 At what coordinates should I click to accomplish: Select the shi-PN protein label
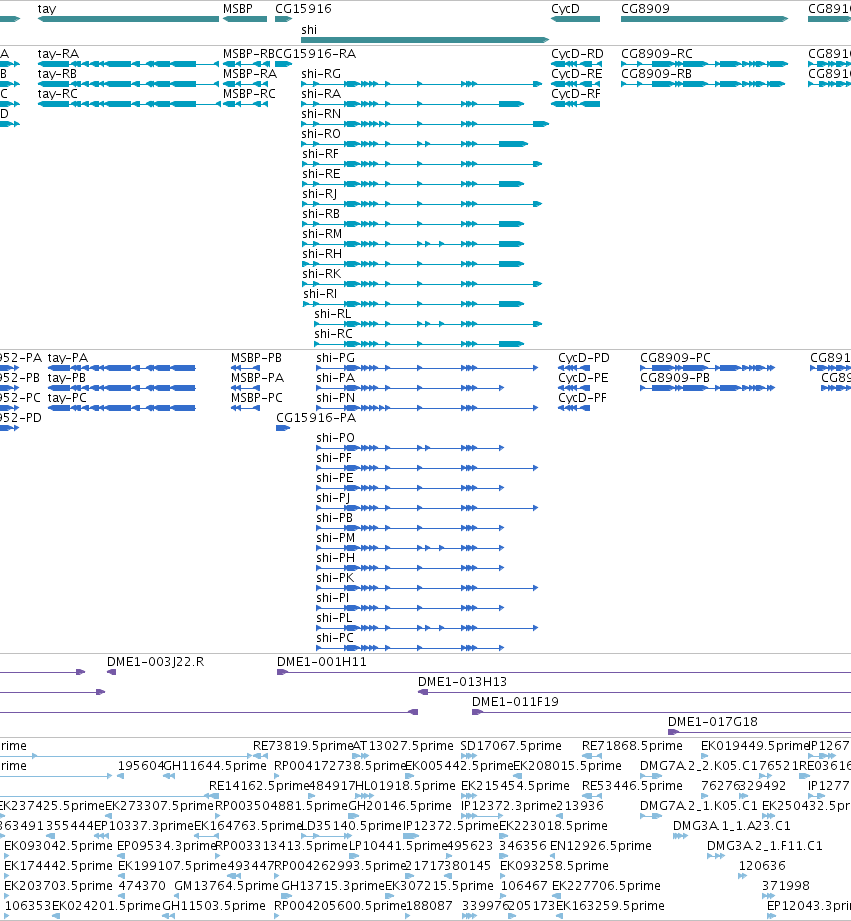(336, 398)
